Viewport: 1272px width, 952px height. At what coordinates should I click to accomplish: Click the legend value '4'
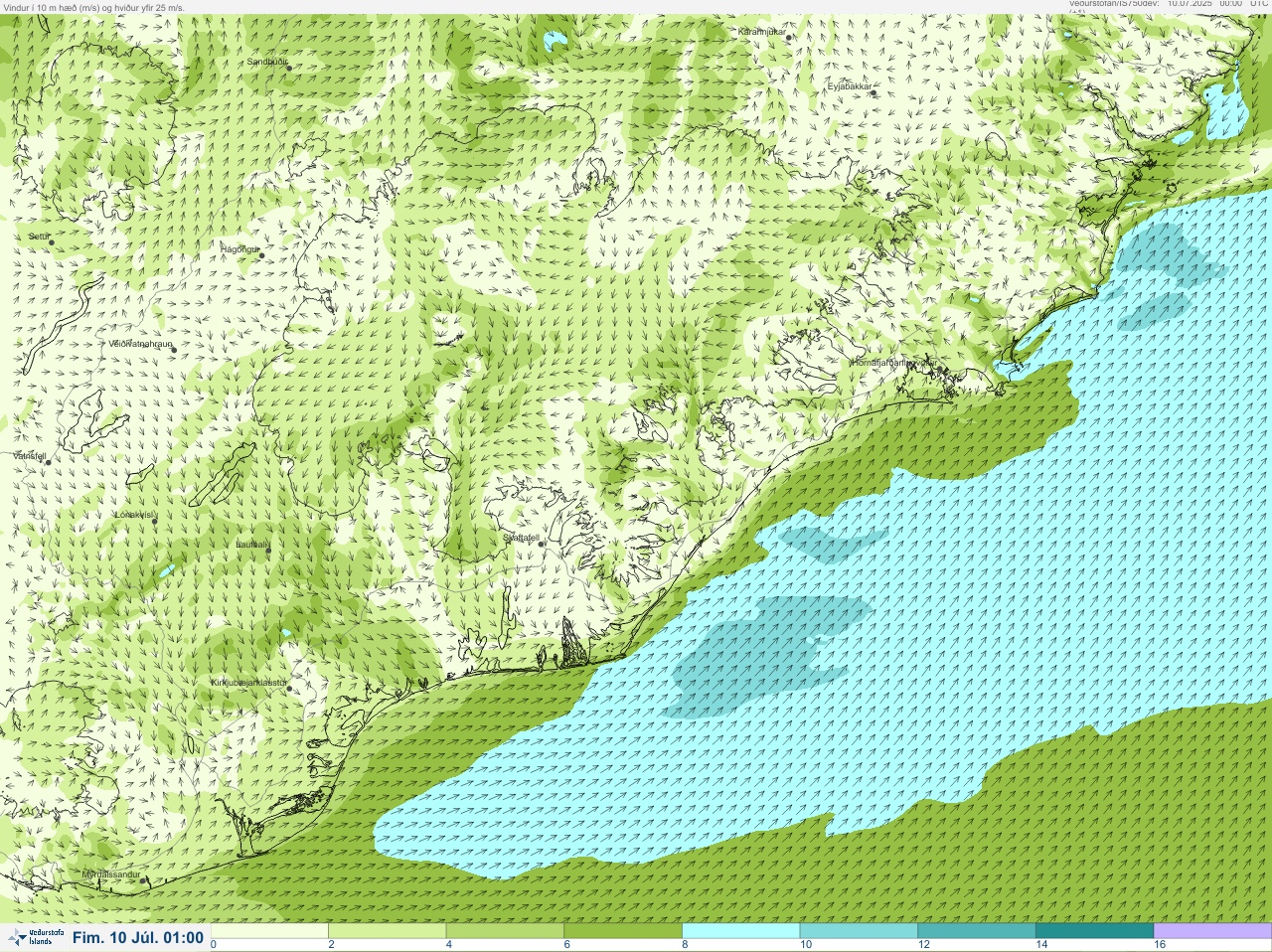coord(449,945)
